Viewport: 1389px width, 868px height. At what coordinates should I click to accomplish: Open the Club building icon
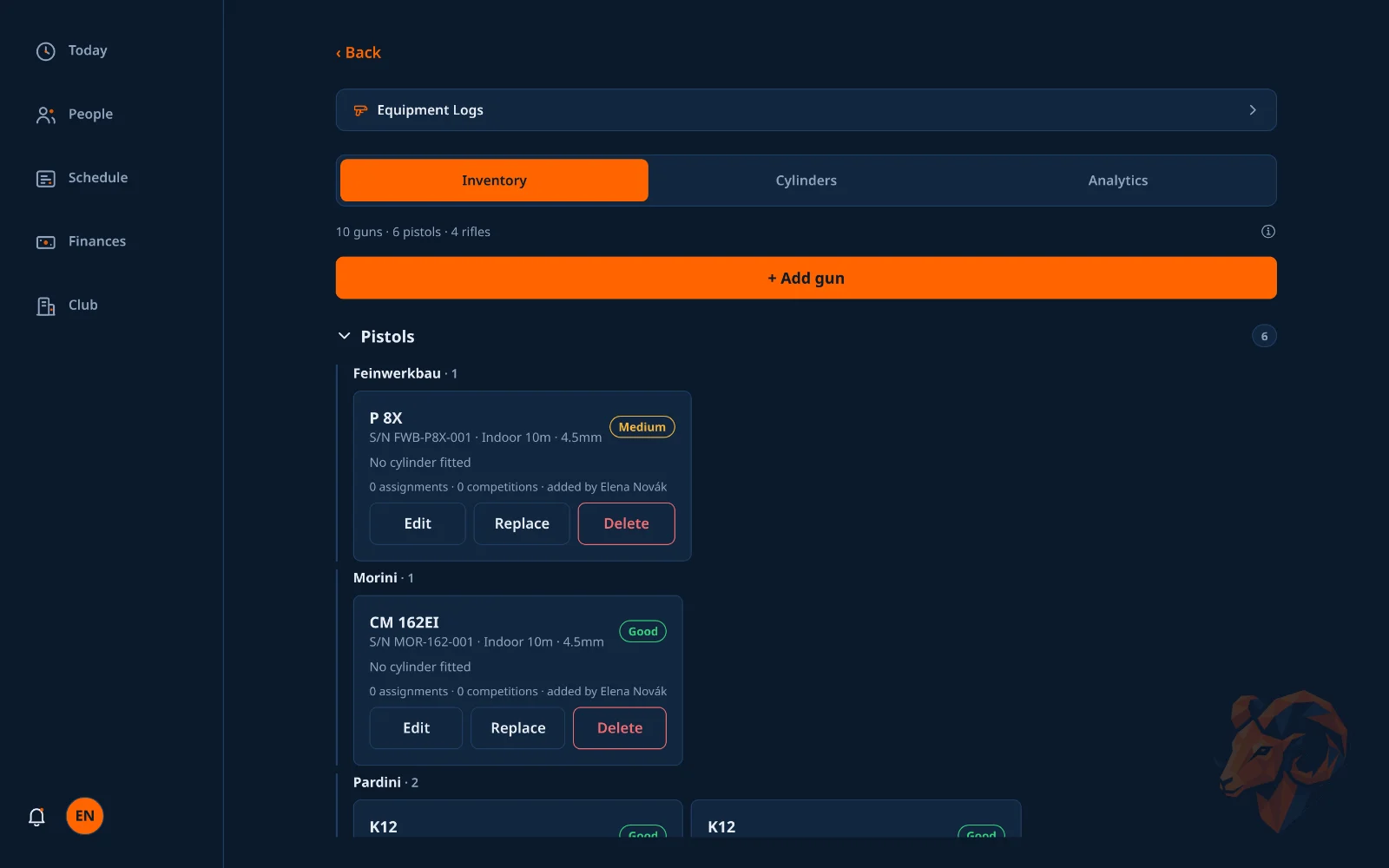[x=46, y=306]
